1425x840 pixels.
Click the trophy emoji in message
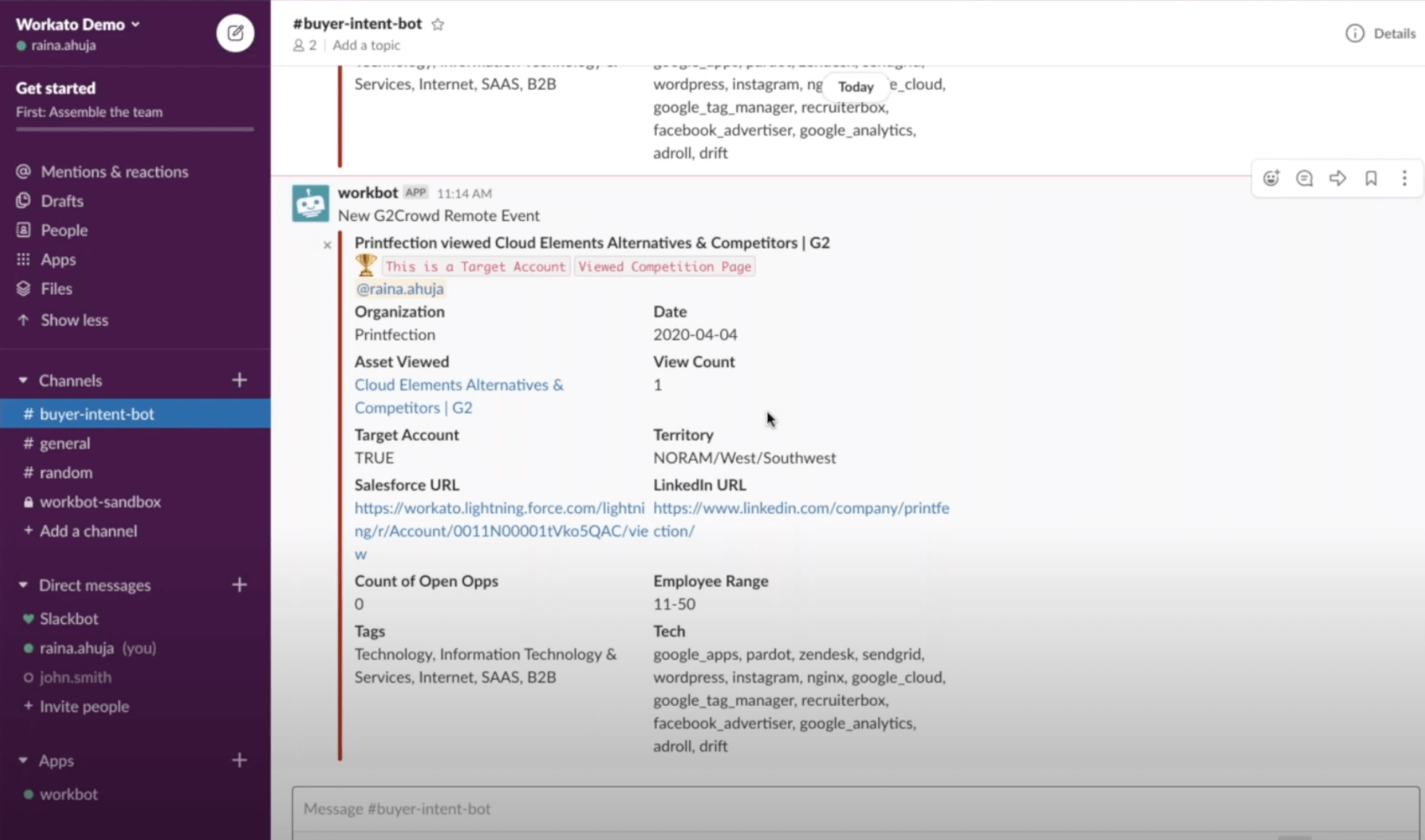(366, 265)
